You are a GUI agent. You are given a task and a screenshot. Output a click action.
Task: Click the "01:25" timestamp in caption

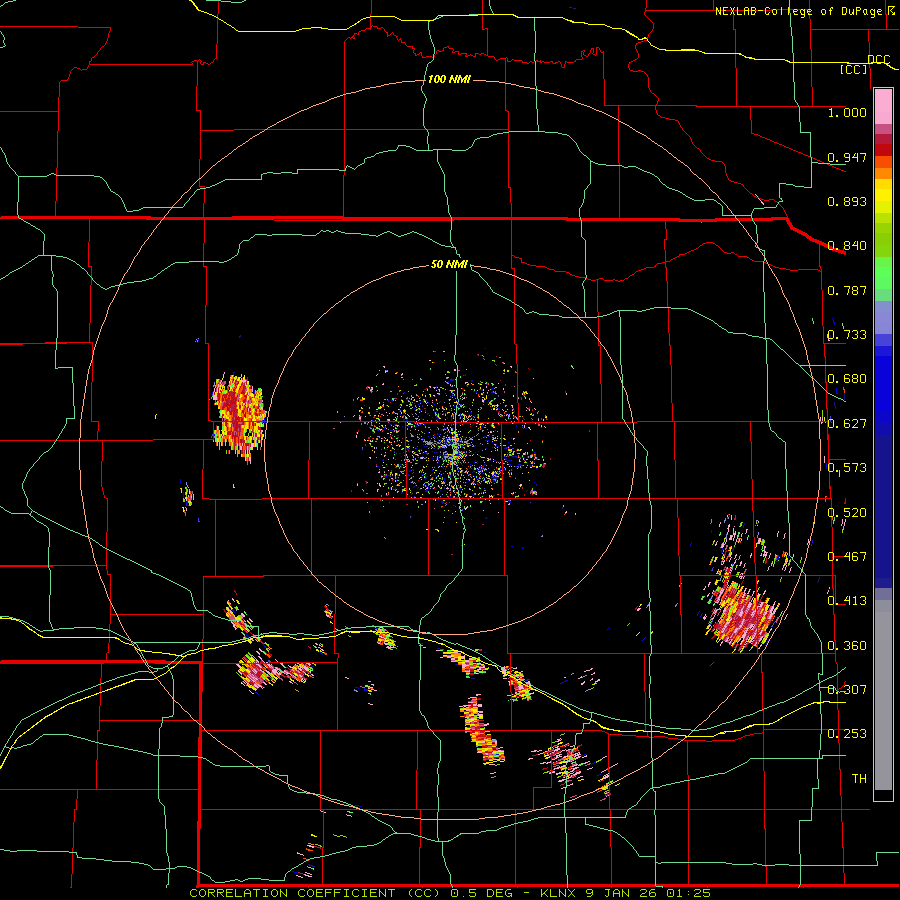point(688,893)
